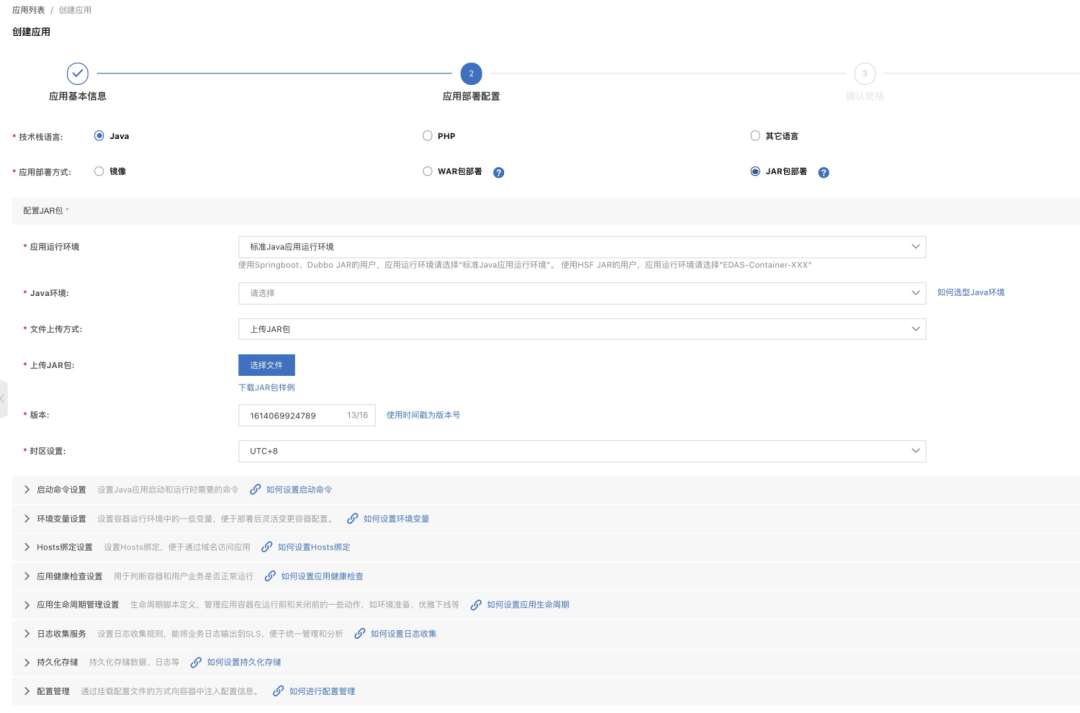The width and height of the screenshot is (1080, 713).
Task: Select 其它语言 radio option
Action: 755,136
